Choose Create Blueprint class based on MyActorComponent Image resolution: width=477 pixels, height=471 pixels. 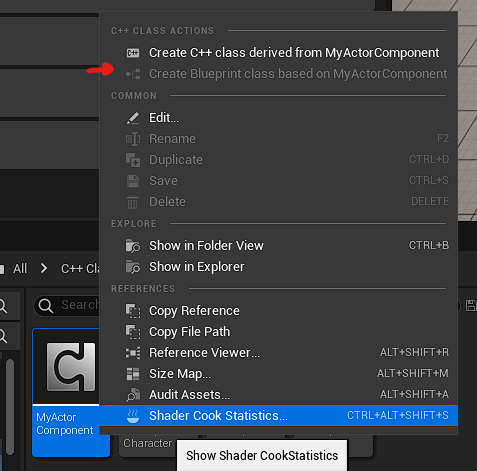279,74
